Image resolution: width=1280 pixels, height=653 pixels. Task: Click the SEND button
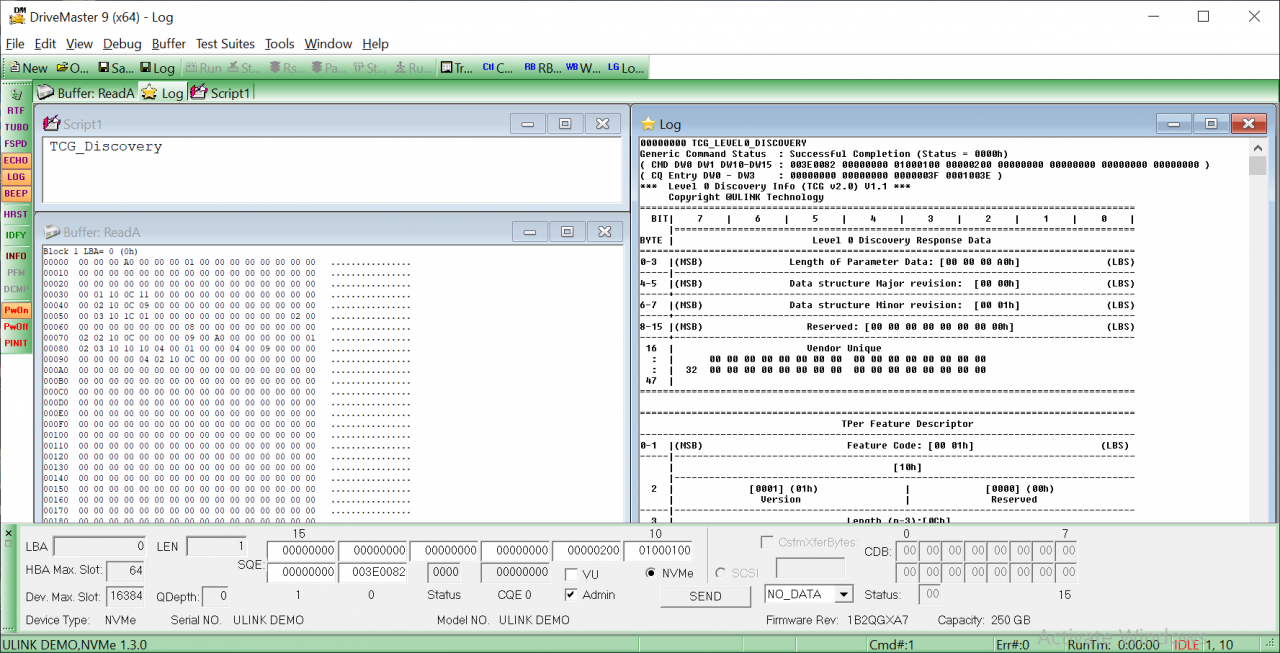pos(705,596)
